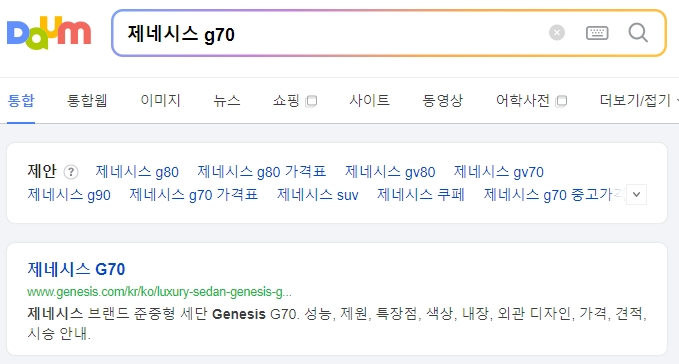Open the virtual keyboard icon
The image size is (679, 364).
[597, 33]
